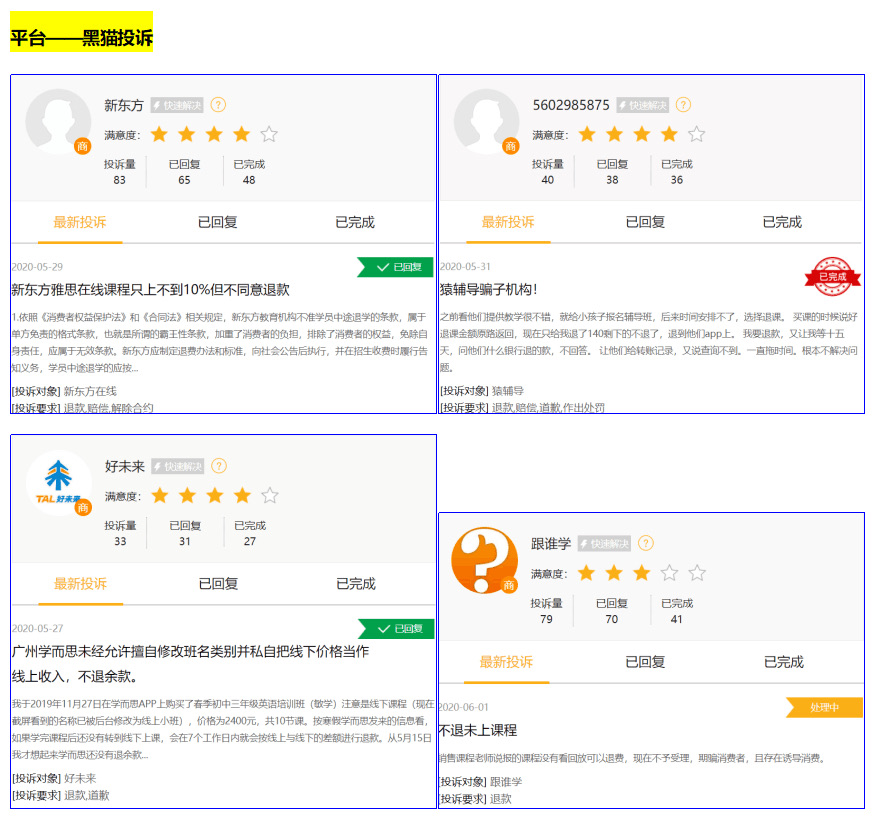Click 好未来 completed count 27
Image resolution: width=880 pixels, height=817 pixels.
pyautogui.click(x=250, y=541)
